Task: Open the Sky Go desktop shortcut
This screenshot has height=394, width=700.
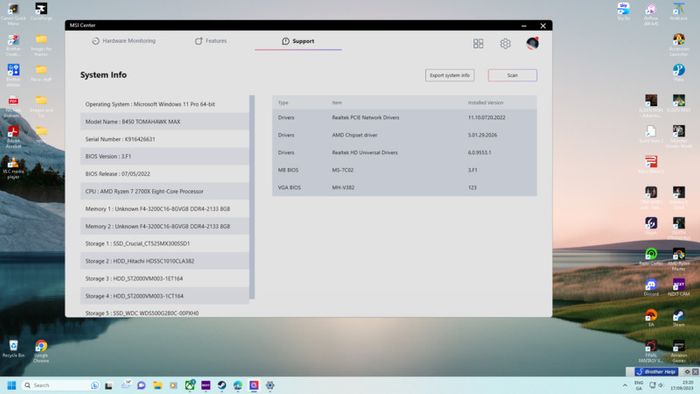Action: (x=623, y=11)
